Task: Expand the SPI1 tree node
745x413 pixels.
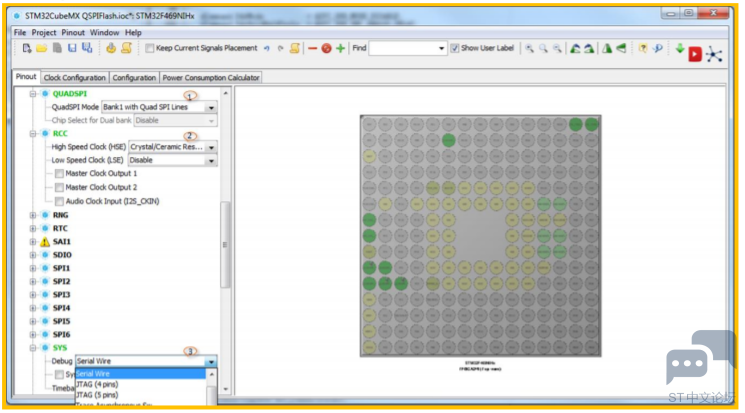Action: (x=33, y=268)
